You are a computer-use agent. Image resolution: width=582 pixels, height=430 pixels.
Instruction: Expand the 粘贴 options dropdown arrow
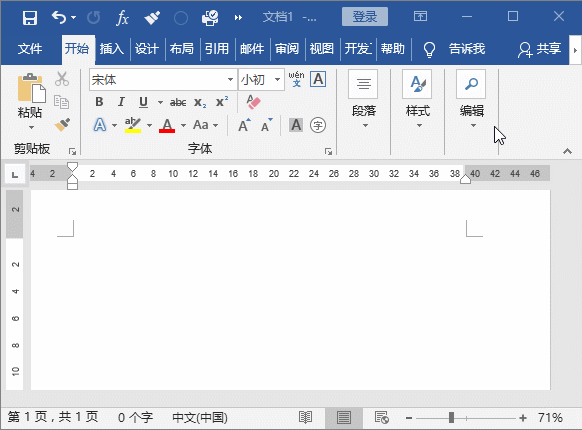coord(31,127)
